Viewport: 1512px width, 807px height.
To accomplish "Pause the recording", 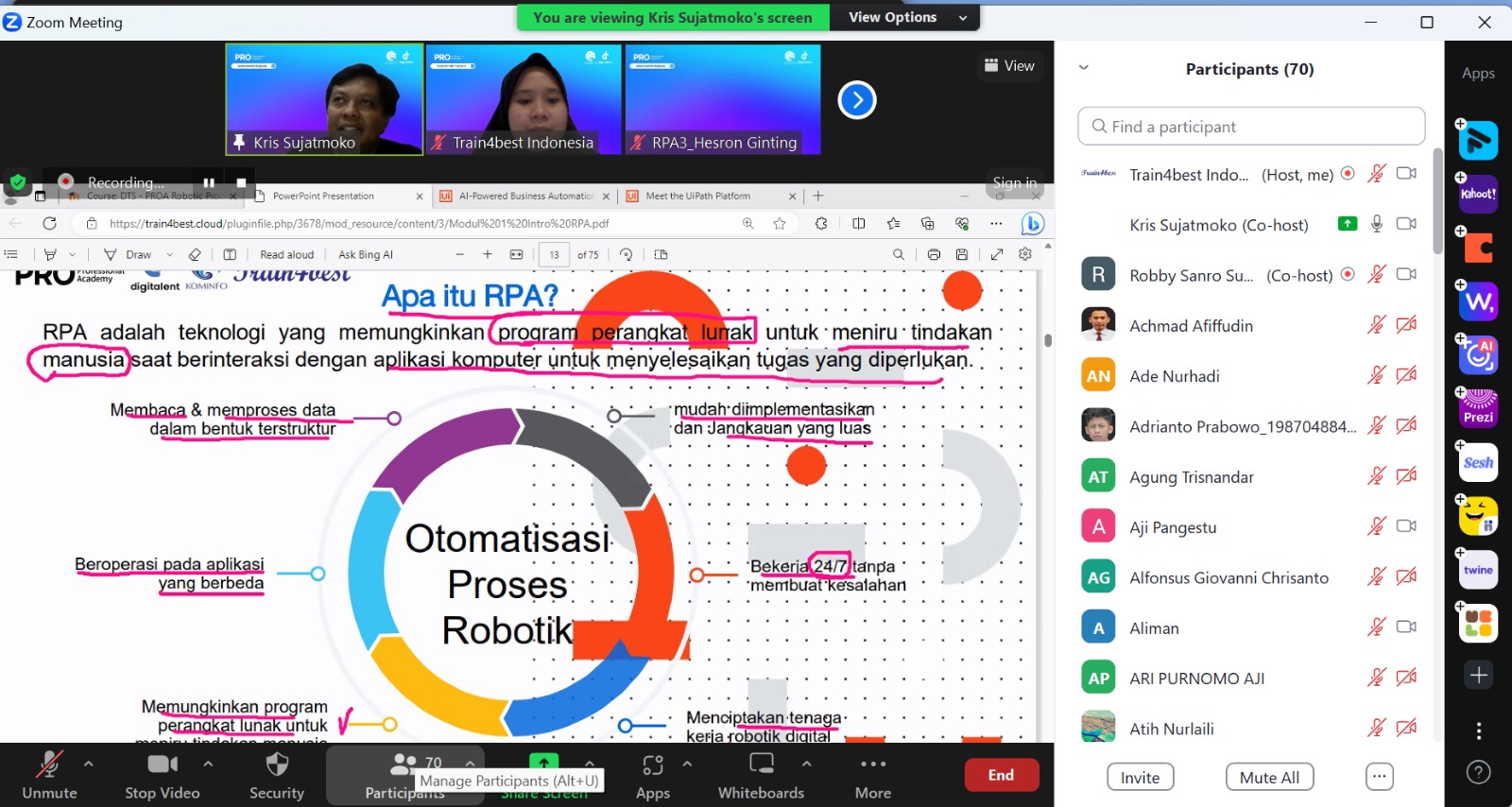I will pyautogui.click(x=209, y=182).
